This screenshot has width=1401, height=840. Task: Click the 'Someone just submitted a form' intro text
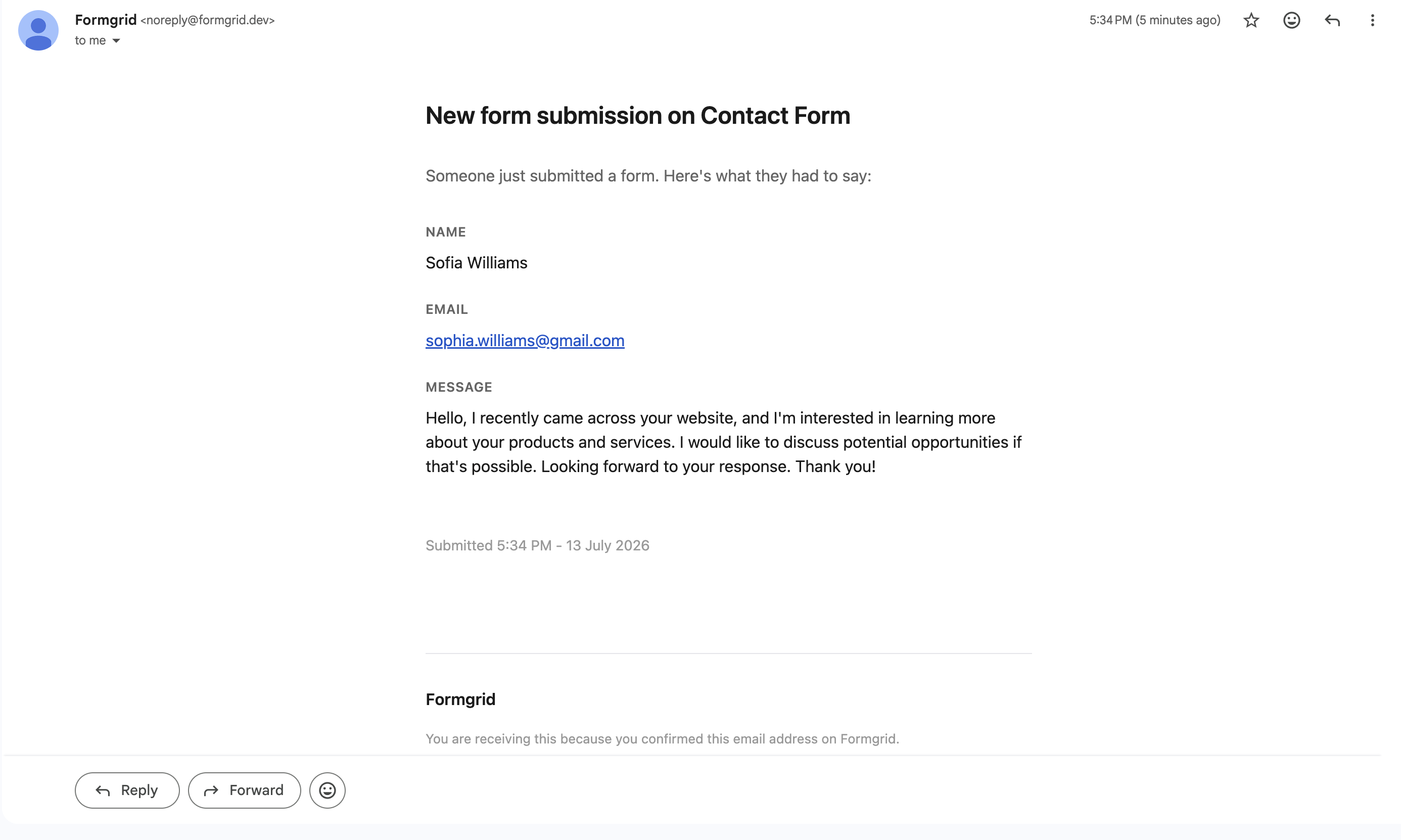pyautogui.click(x=648, y=176)
